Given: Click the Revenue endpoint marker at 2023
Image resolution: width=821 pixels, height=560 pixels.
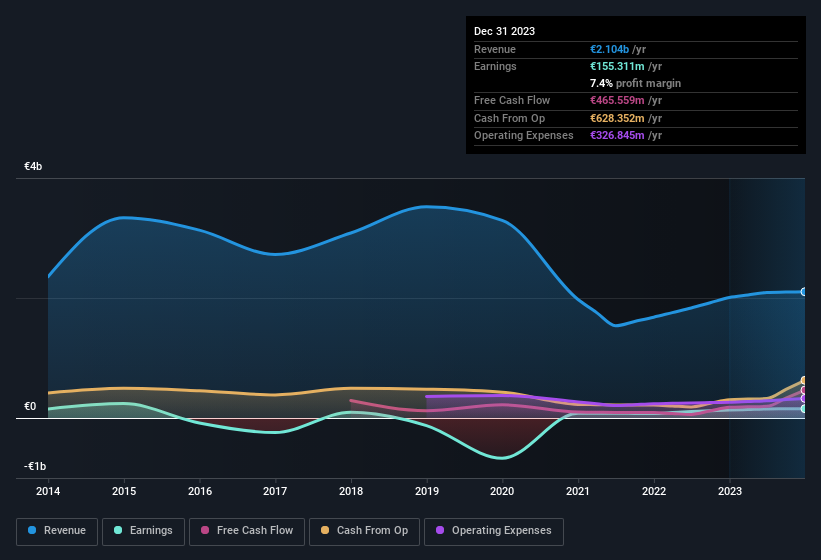Looking at the screenshot, I should pyautogui.click(x=804, y=292).
